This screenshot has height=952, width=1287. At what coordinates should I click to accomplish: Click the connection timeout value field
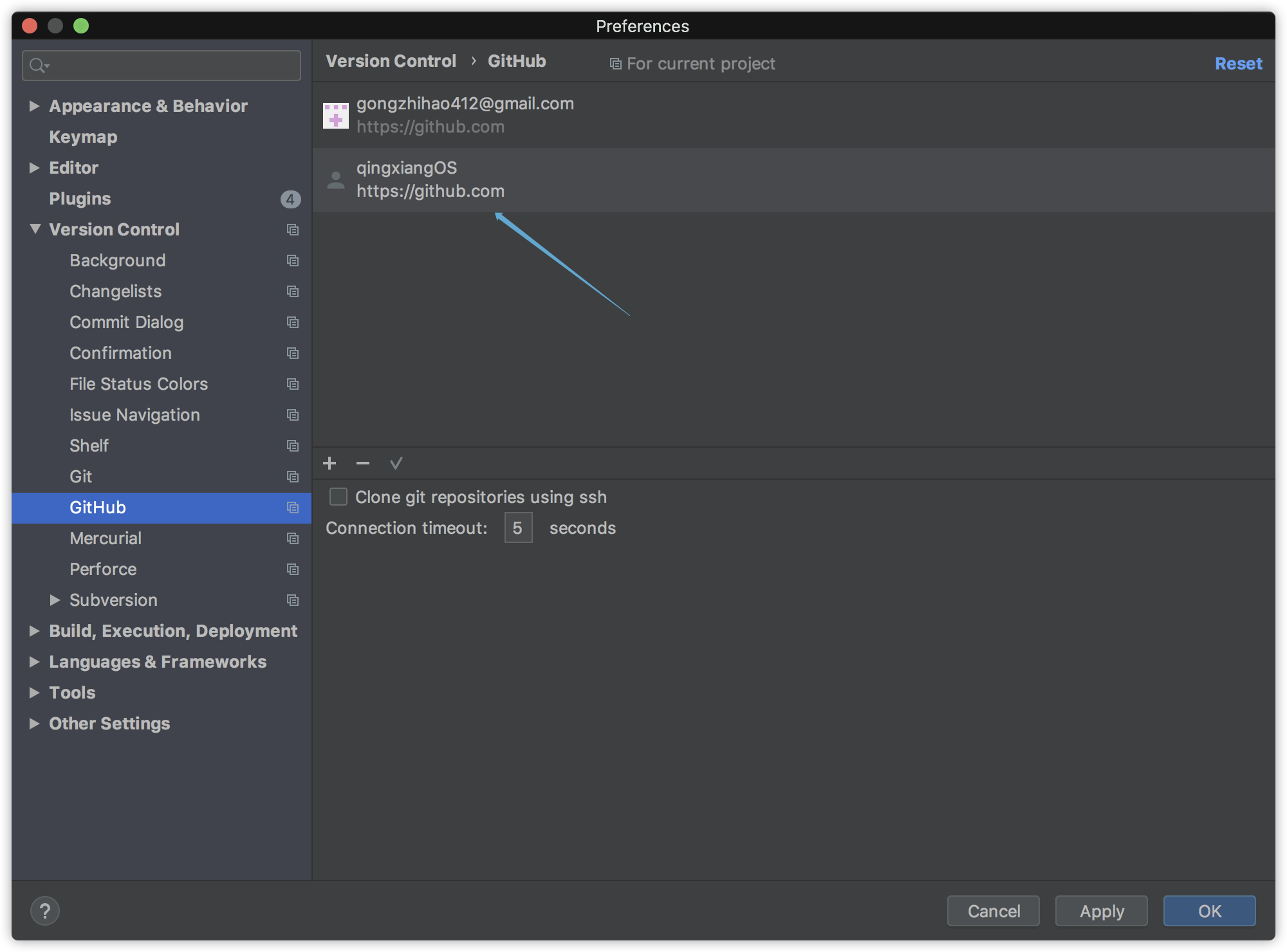518,527
